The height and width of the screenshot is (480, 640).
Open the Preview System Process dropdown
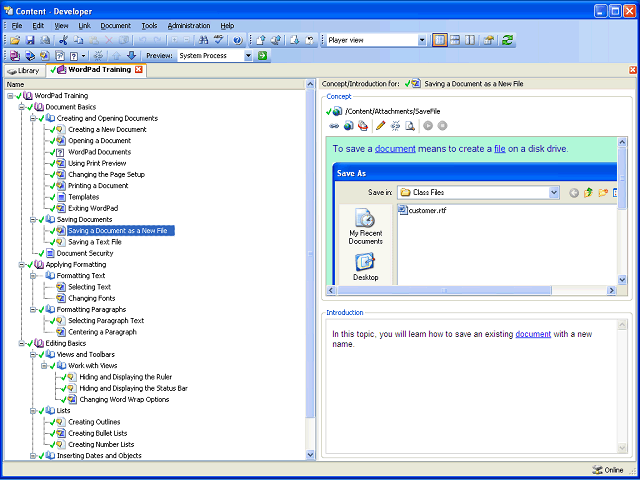coord(248,56)
